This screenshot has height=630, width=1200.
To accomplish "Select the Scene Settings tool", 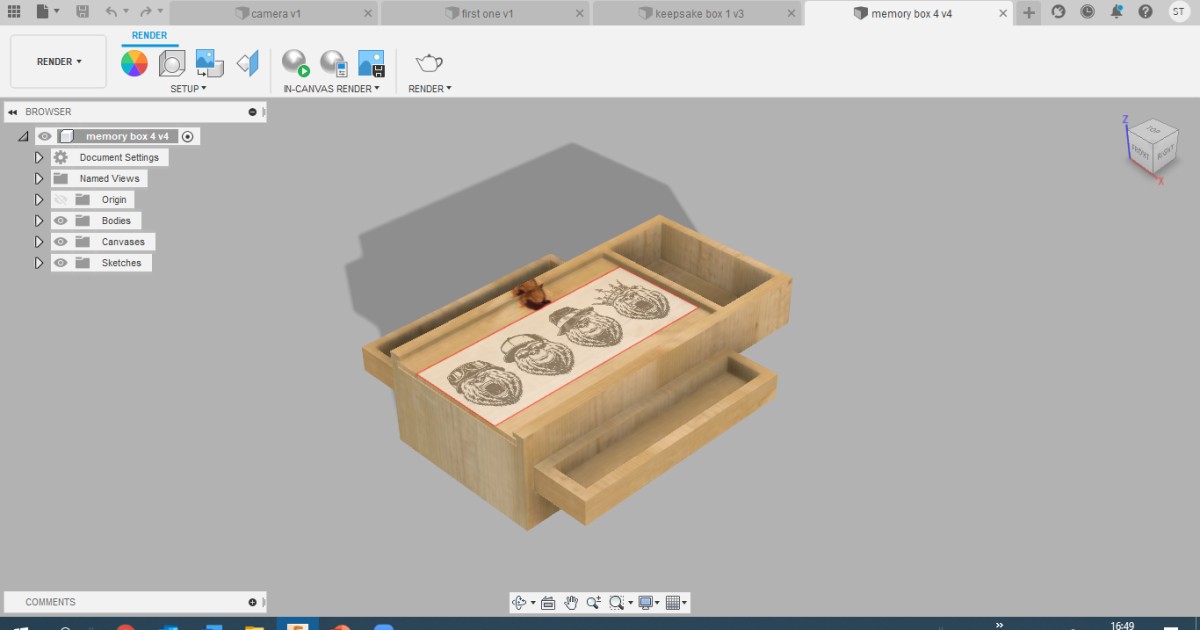I will click(x=172, y=62).
